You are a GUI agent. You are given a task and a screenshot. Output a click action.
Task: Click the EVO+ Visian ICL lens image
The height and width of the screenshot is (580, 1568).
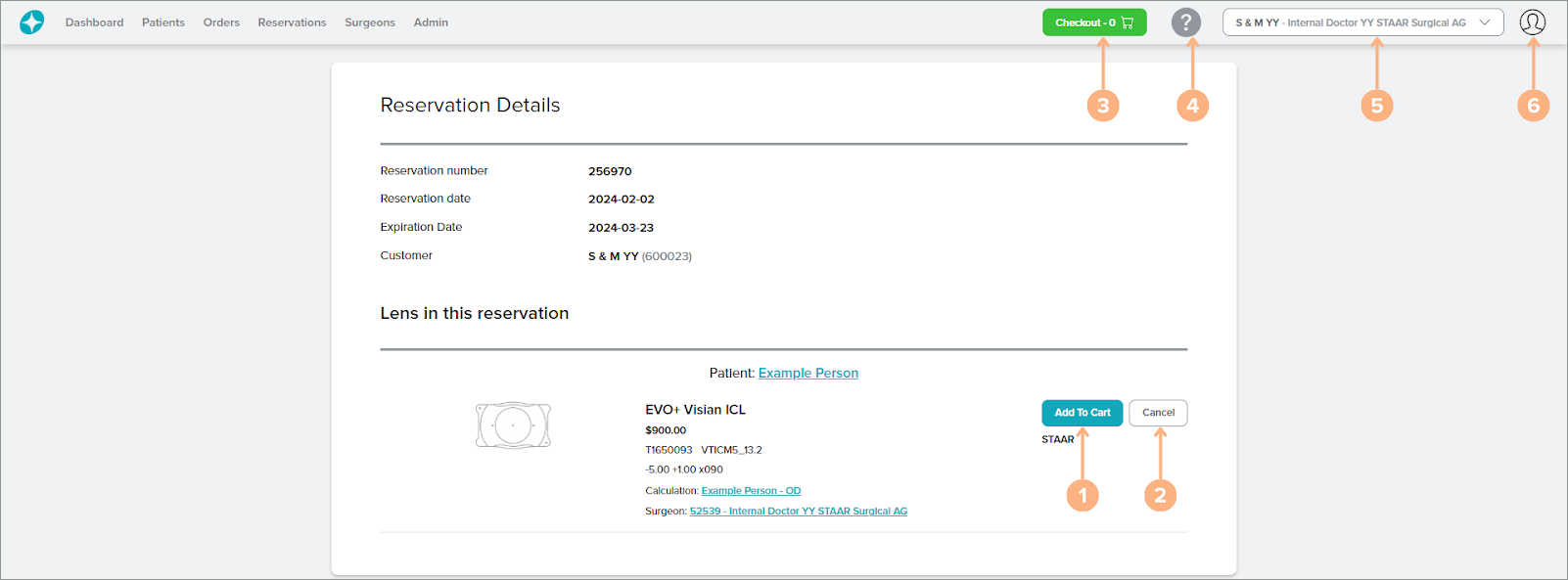tap(513, 425)
